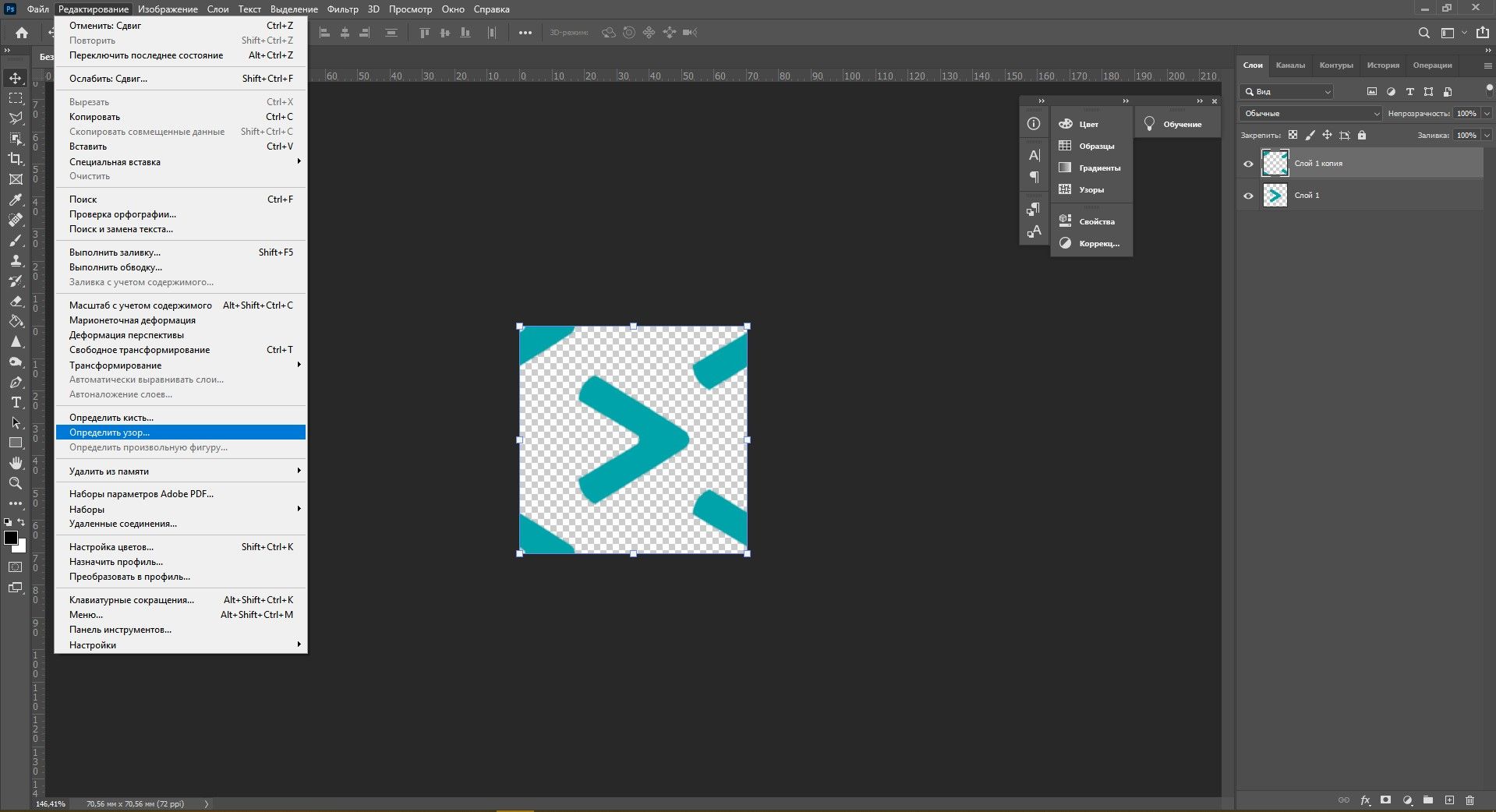The height and width of the screenshot is (812, 1496).
Task: Toggle the lock all padlock icon
Action: 1362,136
